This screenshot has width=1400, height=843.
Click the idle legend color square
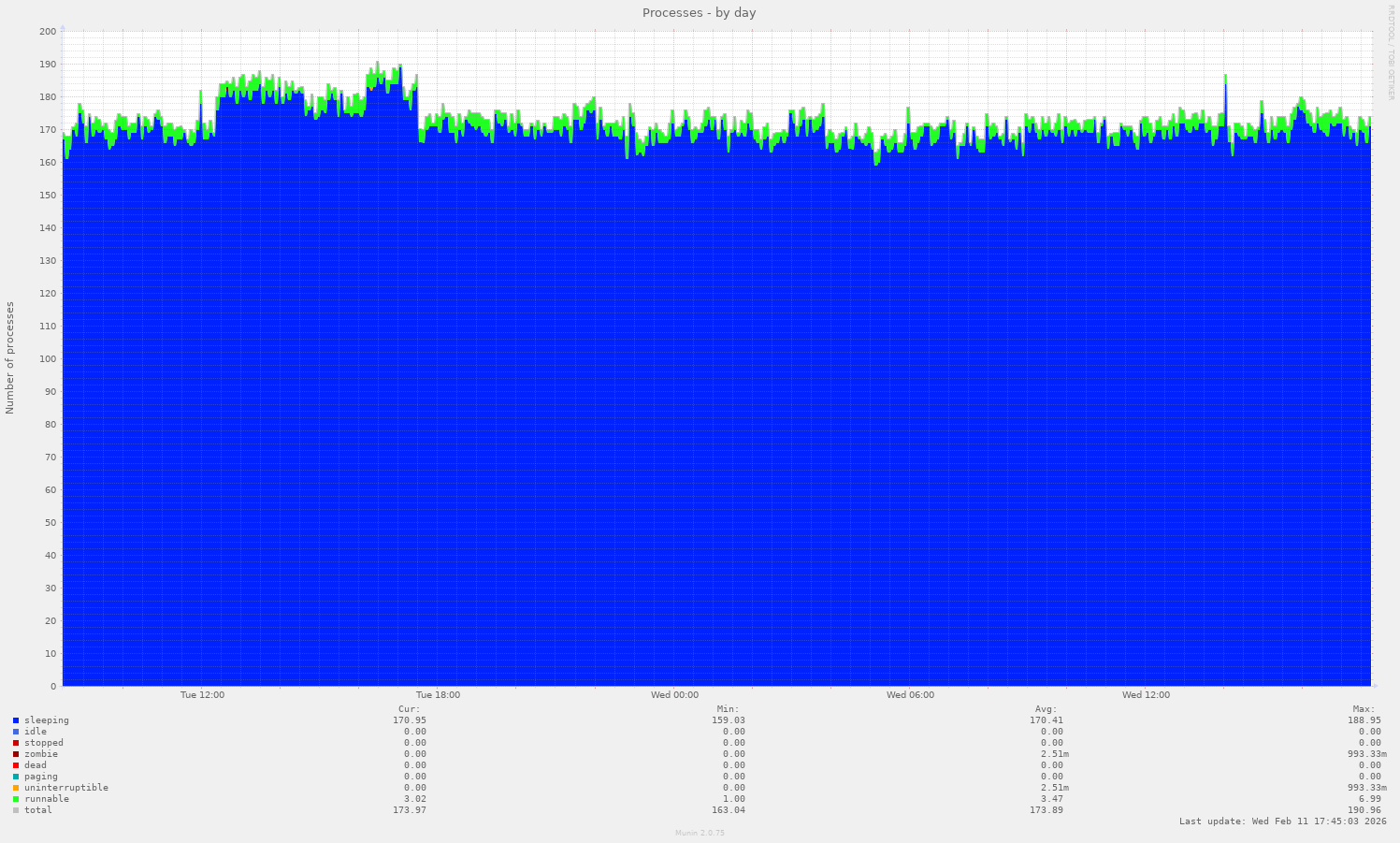(16, 732)
